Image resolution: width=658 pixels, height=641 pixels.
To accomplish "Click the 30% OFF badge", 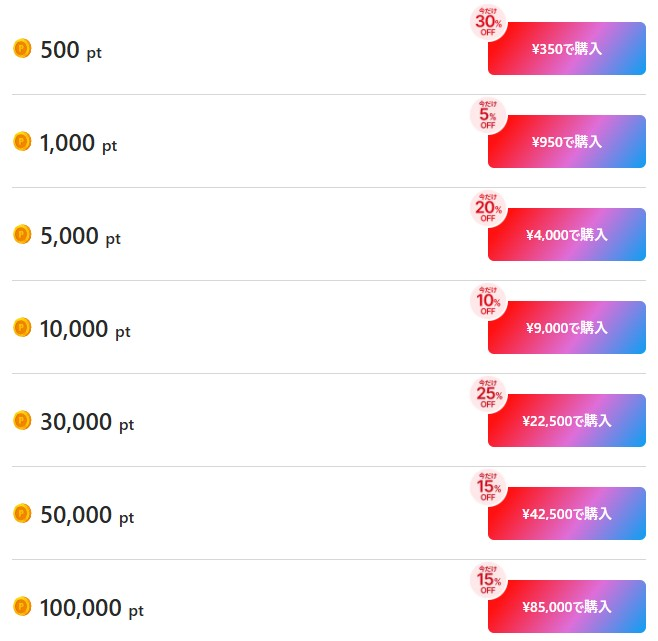I will 488,22.
